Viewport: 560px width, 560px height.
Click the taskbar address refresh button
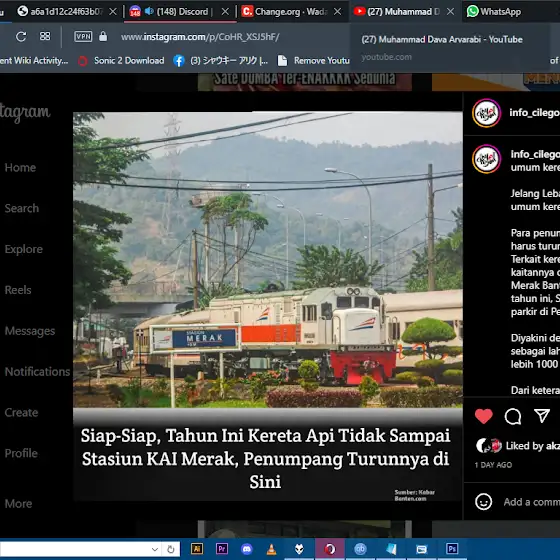coord(171,549)
